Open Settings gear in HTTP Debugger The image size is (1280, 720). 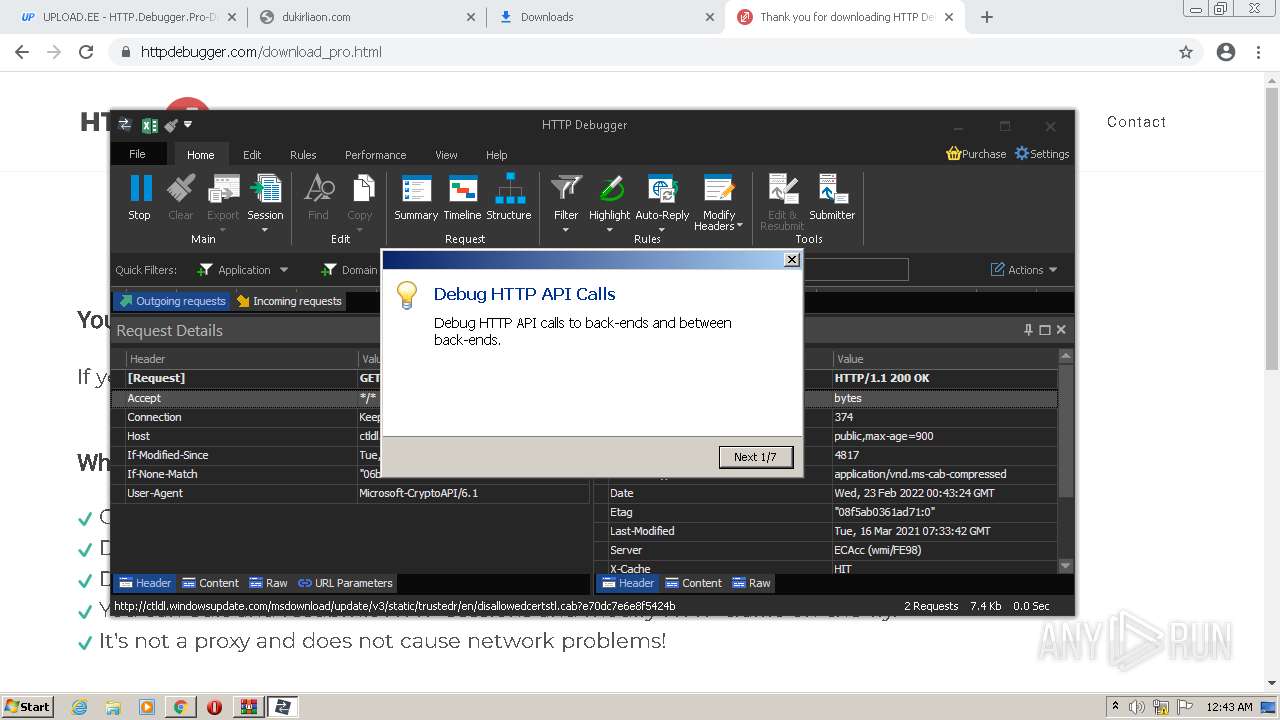click(1042, 154)
